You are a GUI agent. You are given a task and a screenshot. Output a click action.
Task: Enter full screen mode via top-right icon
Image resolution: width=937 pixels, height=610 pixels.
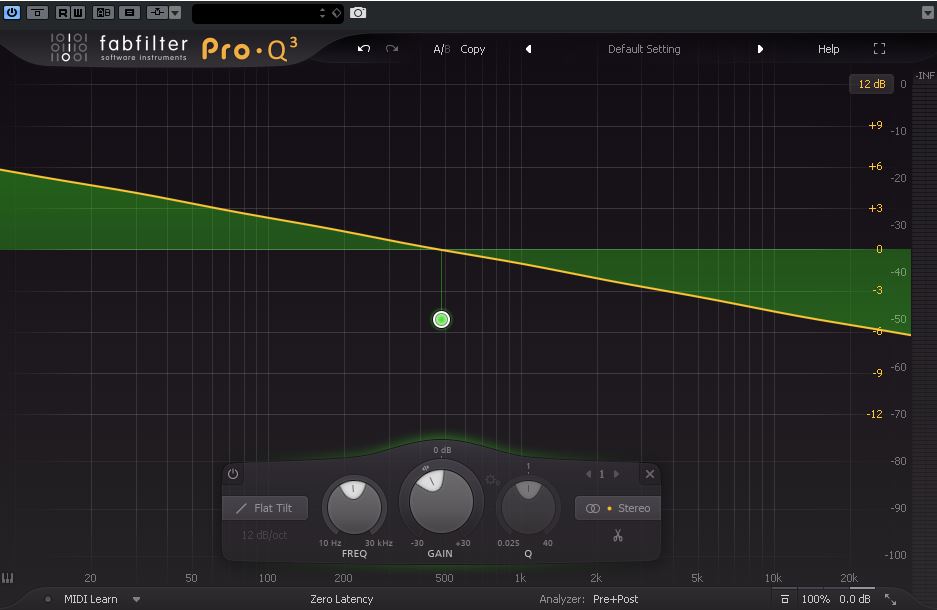[879, 49]
